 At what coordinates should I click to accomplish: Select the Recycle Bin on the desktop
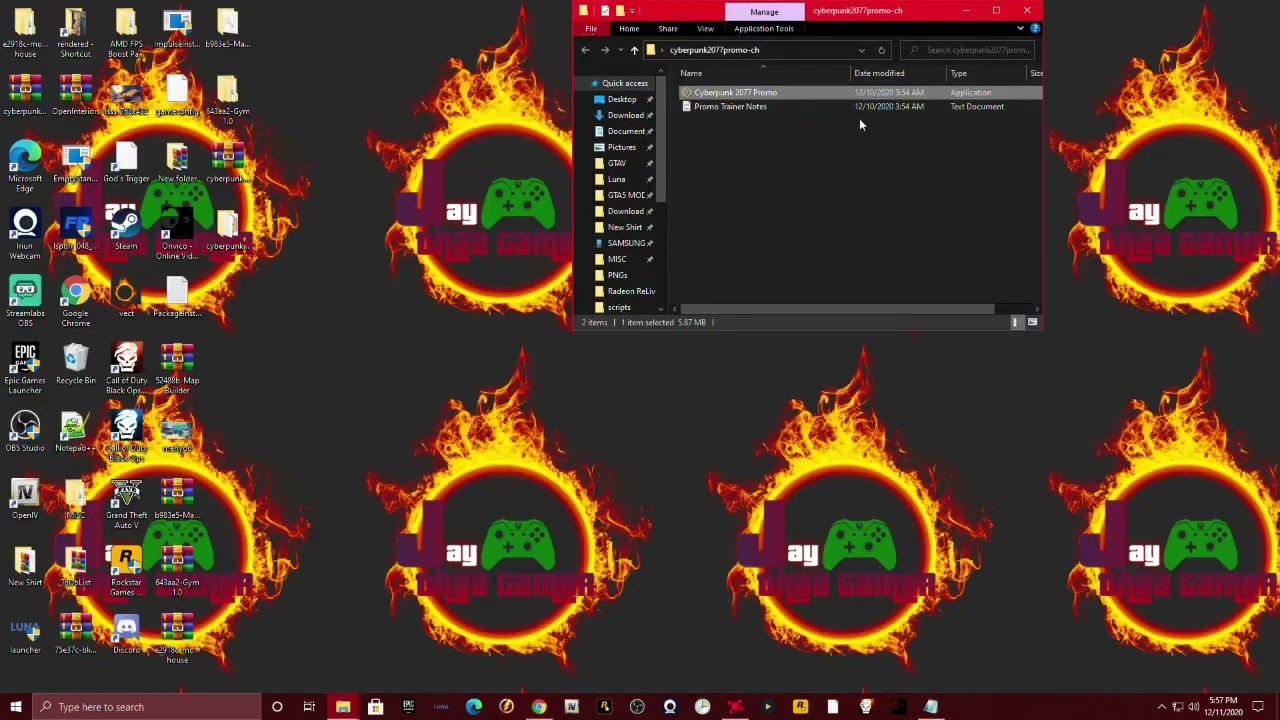tap(76, 364)
